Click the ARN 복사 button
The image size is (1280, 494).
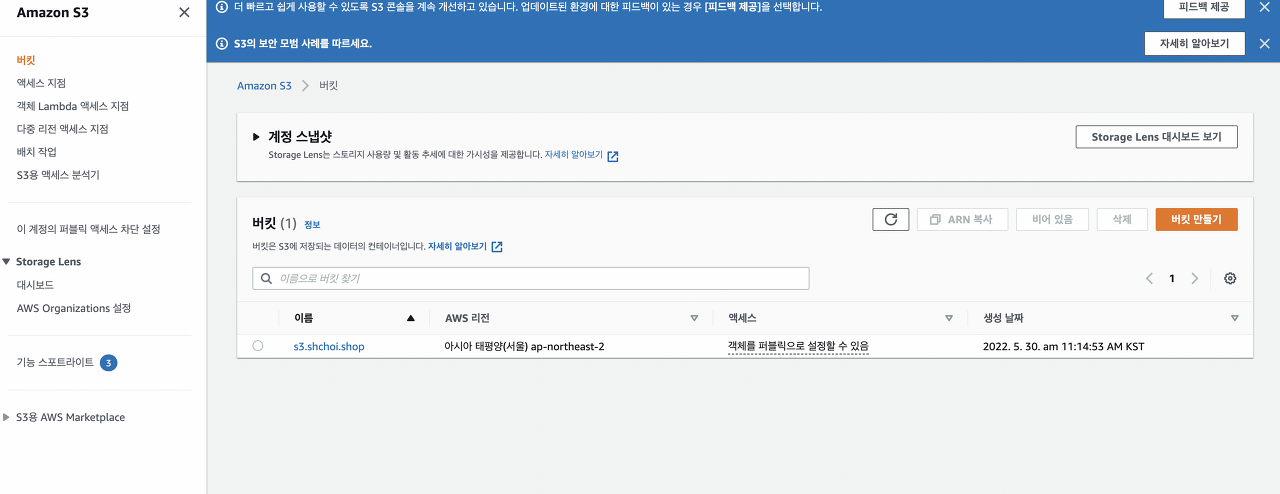tap(961, 219)
